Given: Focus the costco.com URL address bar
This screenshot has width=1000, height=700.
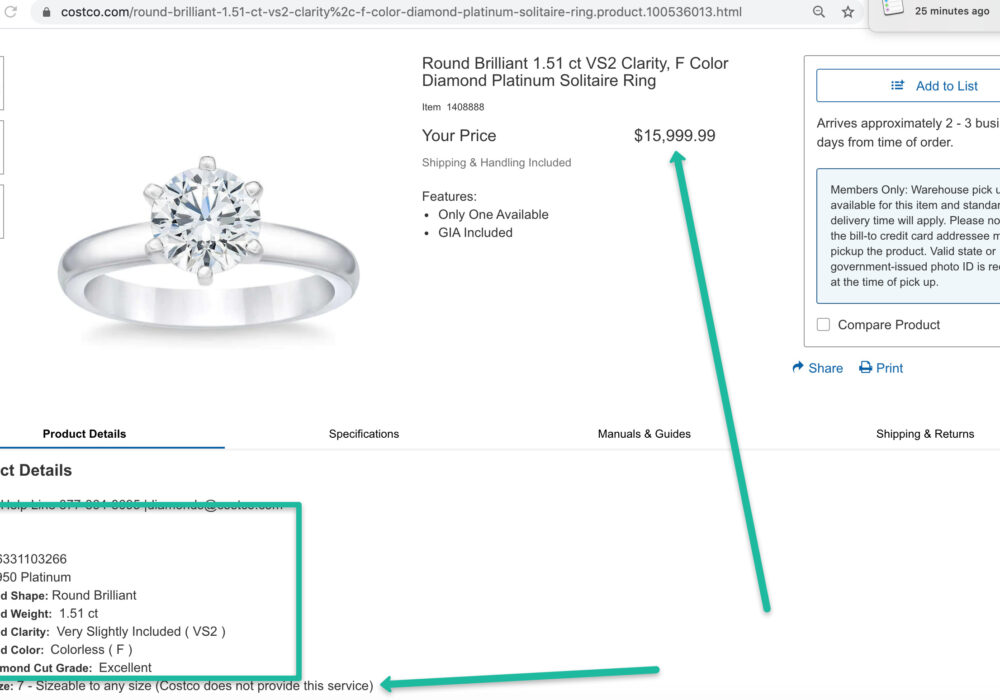Looking at the screenshot, I should point(400,12).
